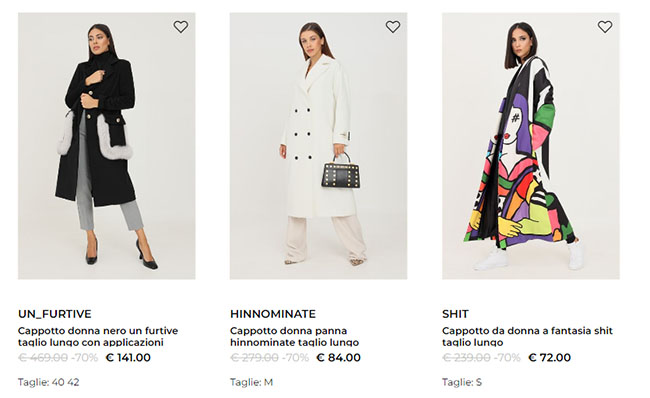Select the € 84.00 discounted price
The height and width of the screenshot is (398, 650).
(x=338, y=357)
